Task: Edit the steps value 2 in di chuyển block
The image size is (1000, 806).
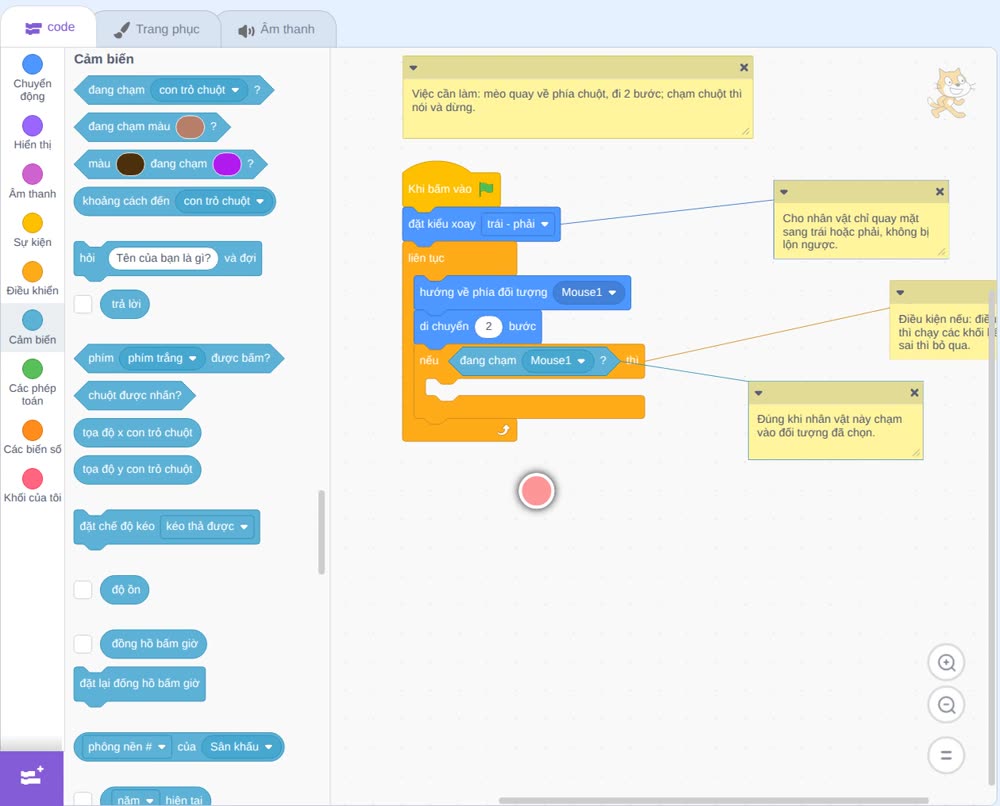Action: coord(489,326)
